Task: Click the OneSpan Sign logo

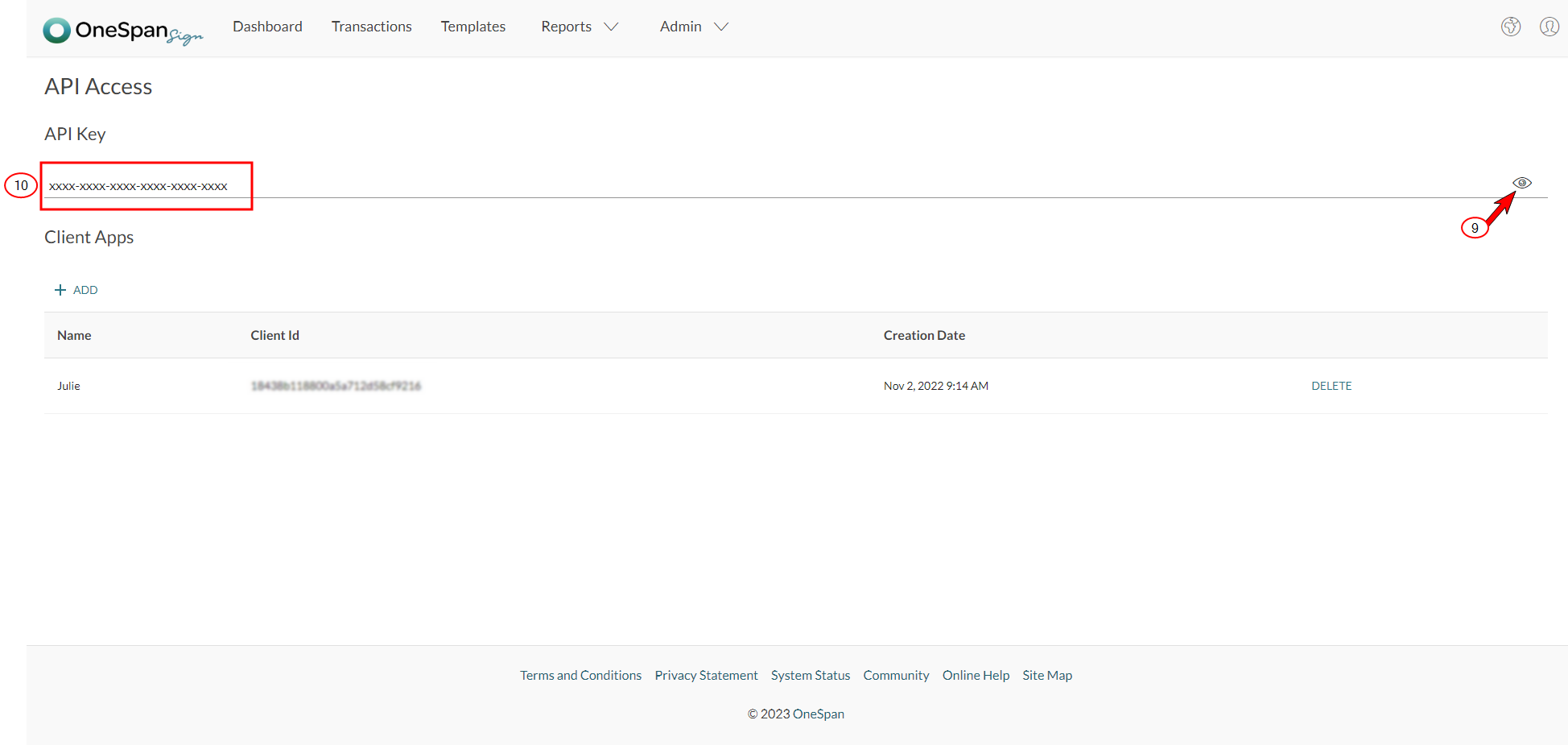Action: (x=122, y=31)
